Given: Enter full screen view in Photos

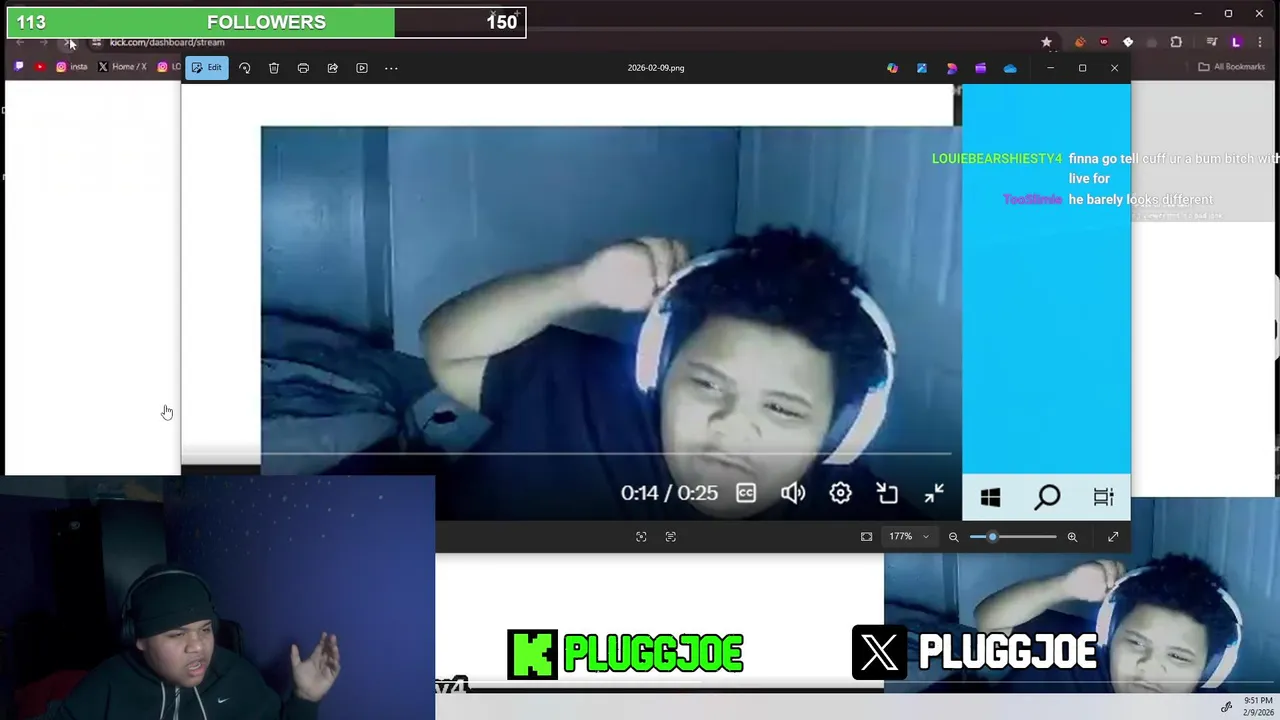Looking at the screenshot, I should [1113, 537].
